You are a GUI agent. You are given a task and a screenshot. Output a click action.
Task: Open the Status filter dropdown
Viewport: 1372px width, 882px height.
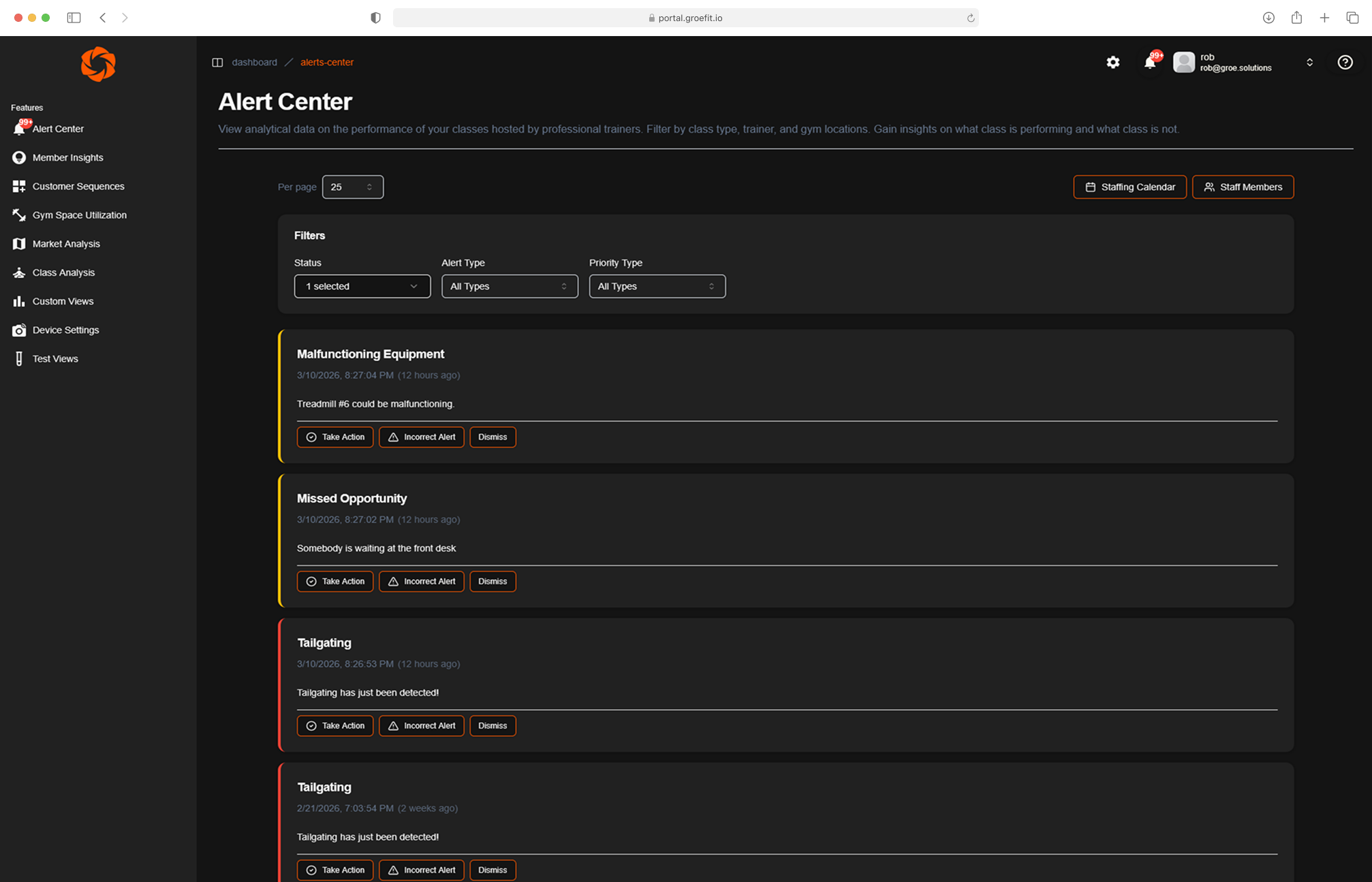(x=362, y=286)
